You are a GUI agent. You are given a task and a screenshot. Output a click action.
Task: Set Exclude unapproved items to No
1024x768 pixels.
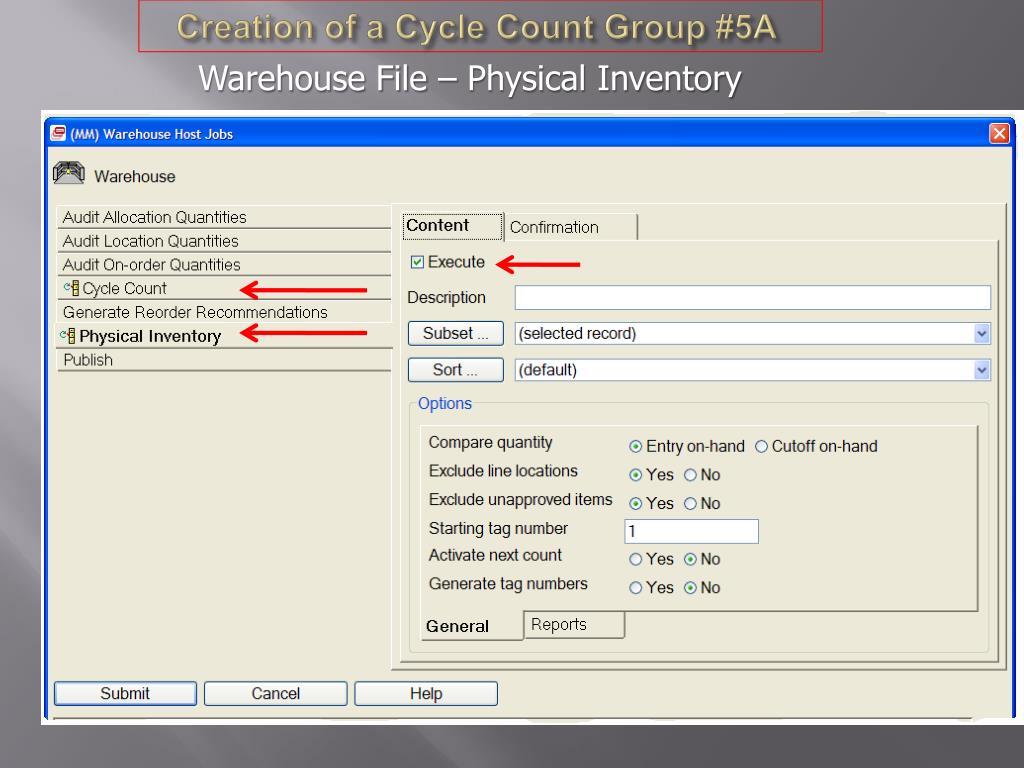(x=690, y=504)
